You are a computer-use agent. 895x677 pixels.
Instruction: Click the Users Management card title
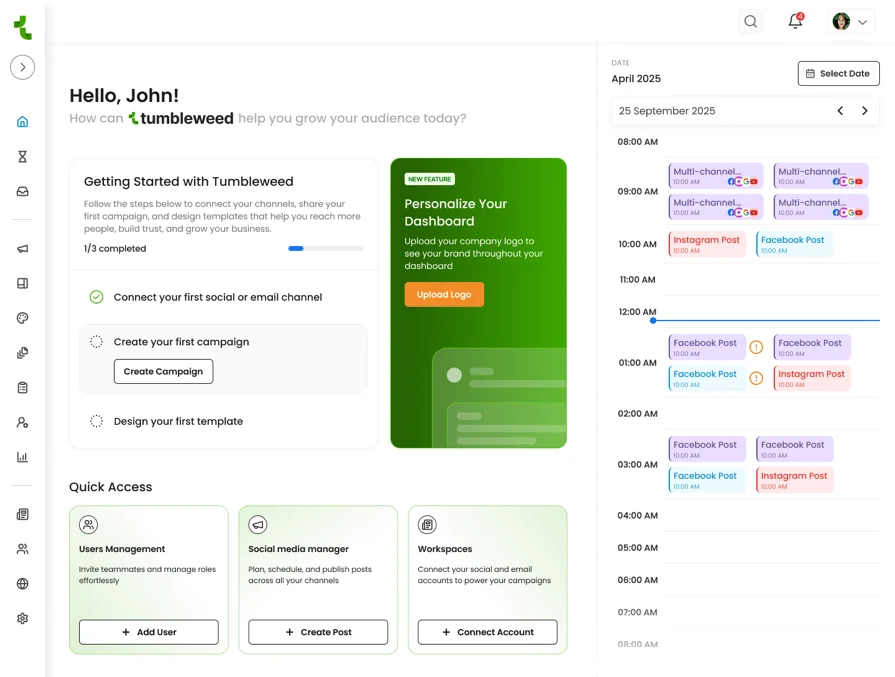coord(122,549)
